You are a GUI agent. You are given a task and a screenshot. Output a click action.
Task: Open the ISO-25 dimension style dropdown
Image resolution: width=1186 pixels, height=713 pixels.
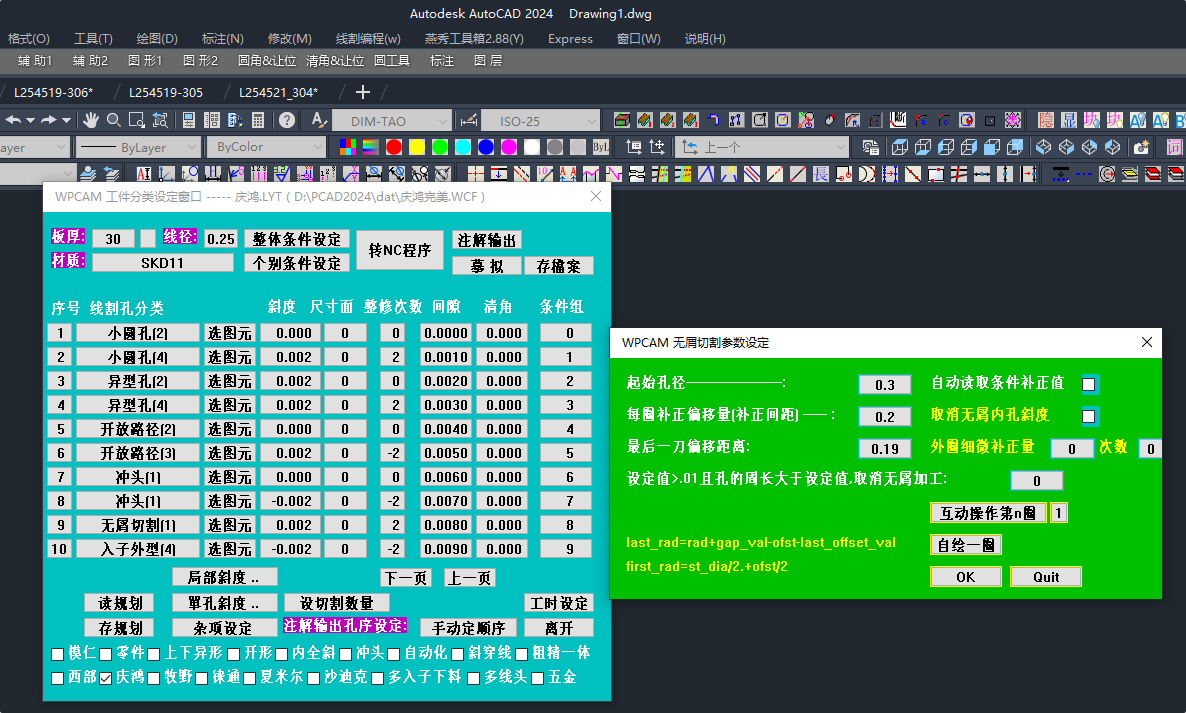(x=541, y=121)
